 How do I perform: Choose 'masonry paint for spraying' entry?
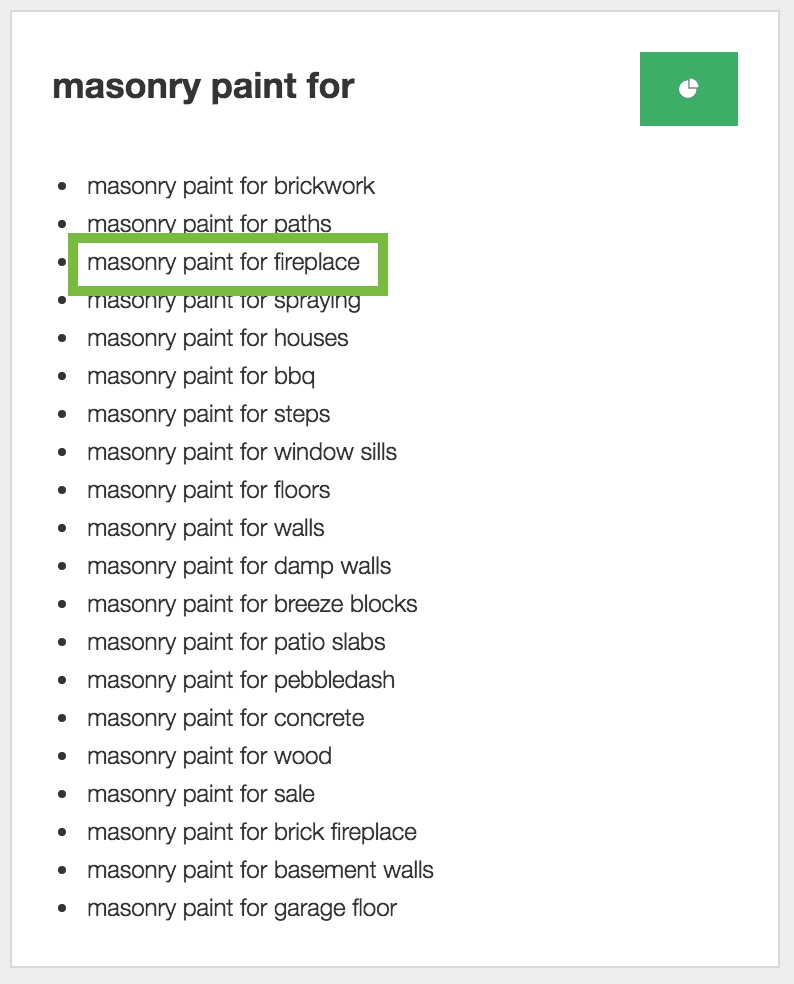tap(223, 301)
